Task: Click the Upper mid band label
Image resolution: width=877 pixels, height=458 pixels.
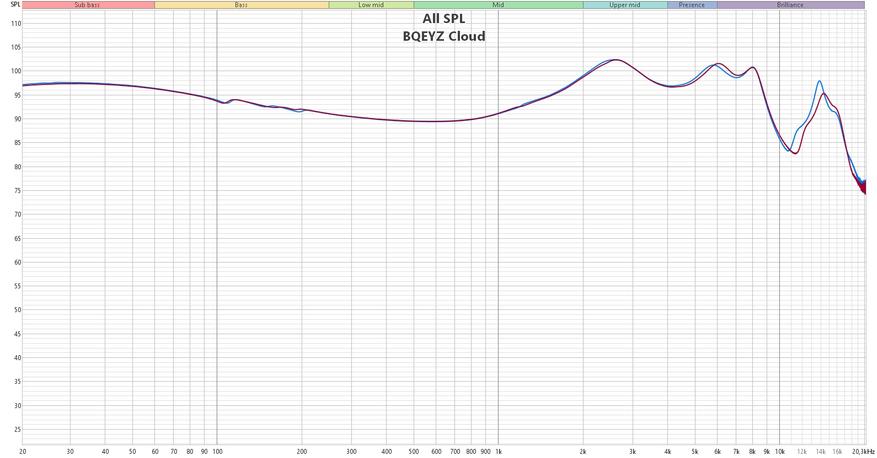Action: (625, 5)
